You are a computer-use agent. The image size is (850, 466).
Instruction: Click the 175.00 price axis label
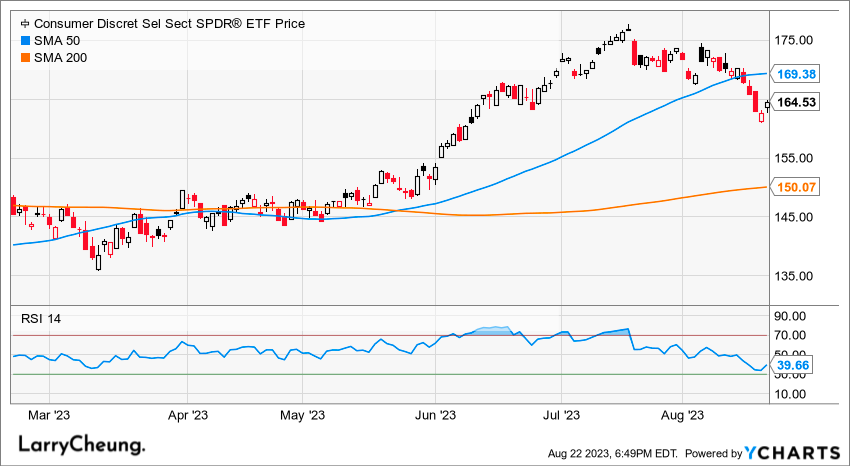[794, 41]
